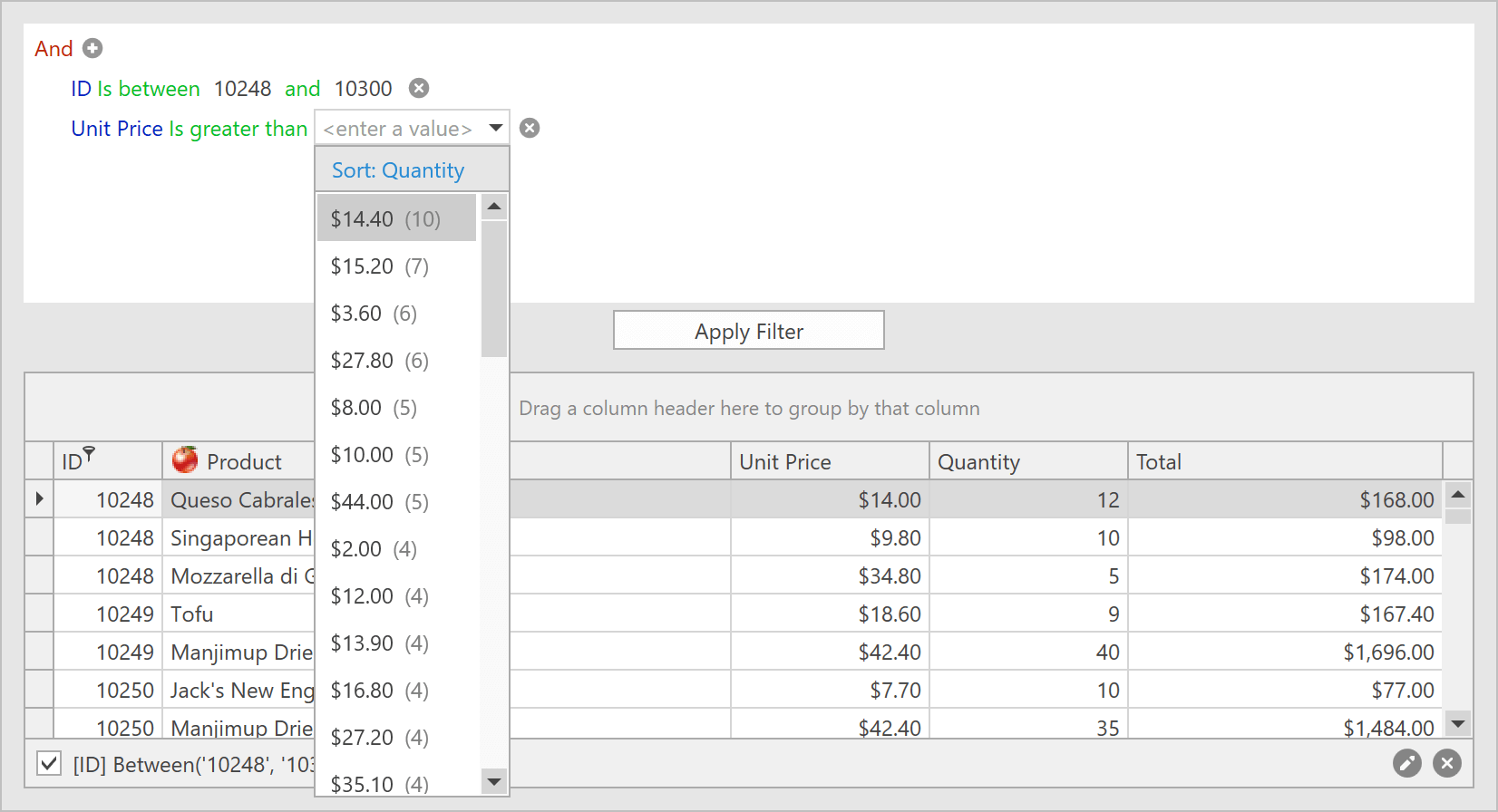Sort by the Quantity column header
Image resolution: width=1498 pixels, height=812 pixels.
point(978,462)
